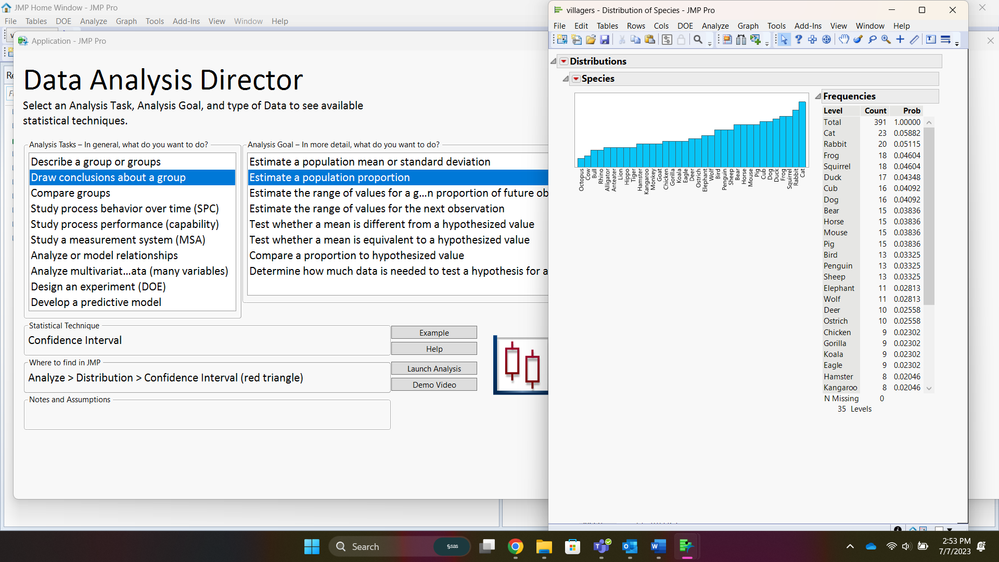Select 'Compare groups' analysis task
Image resolution: width=999 pixels, height=562 pixels.
132,193
